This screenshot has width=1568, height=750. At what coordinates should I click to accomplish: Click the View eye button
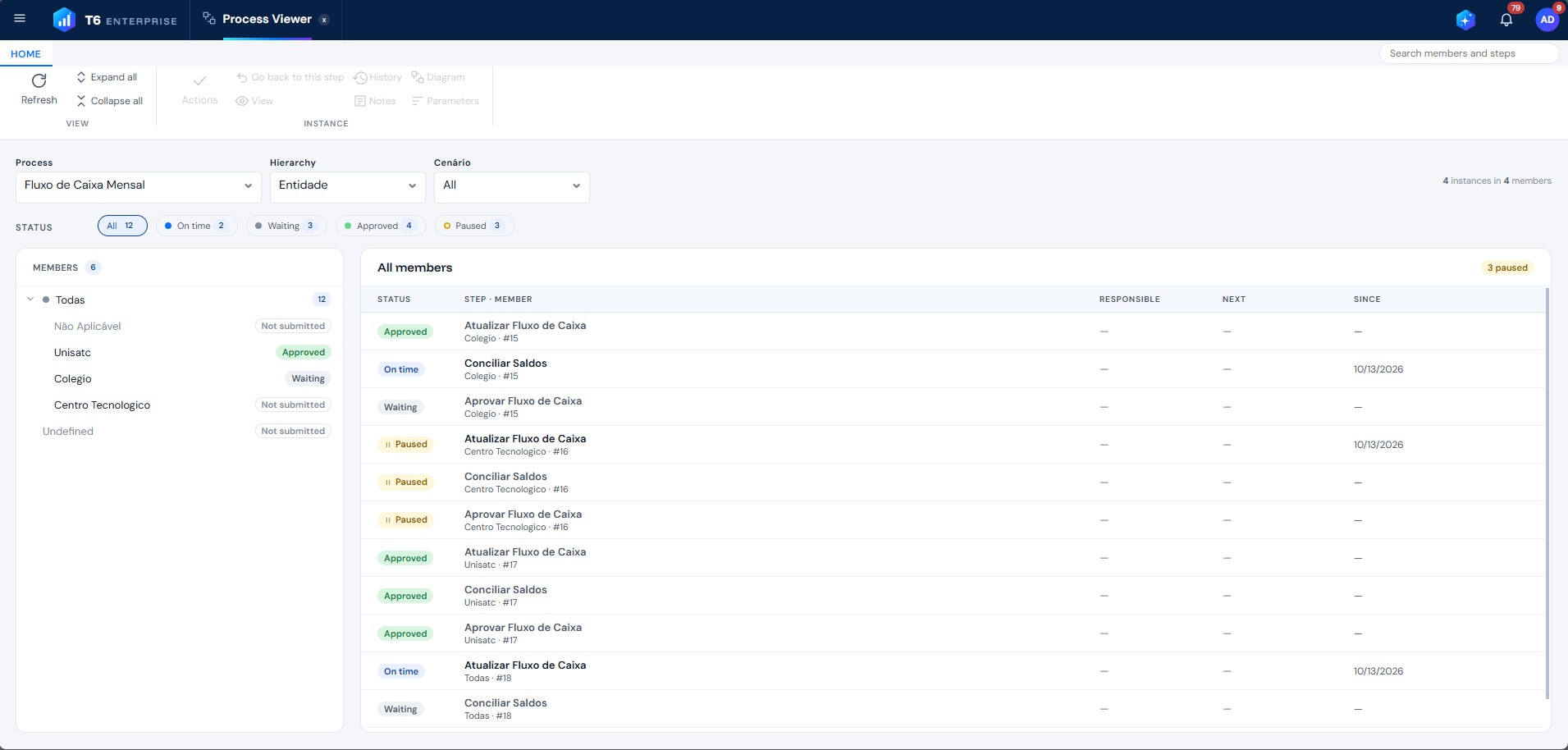(x=254, y=101)
